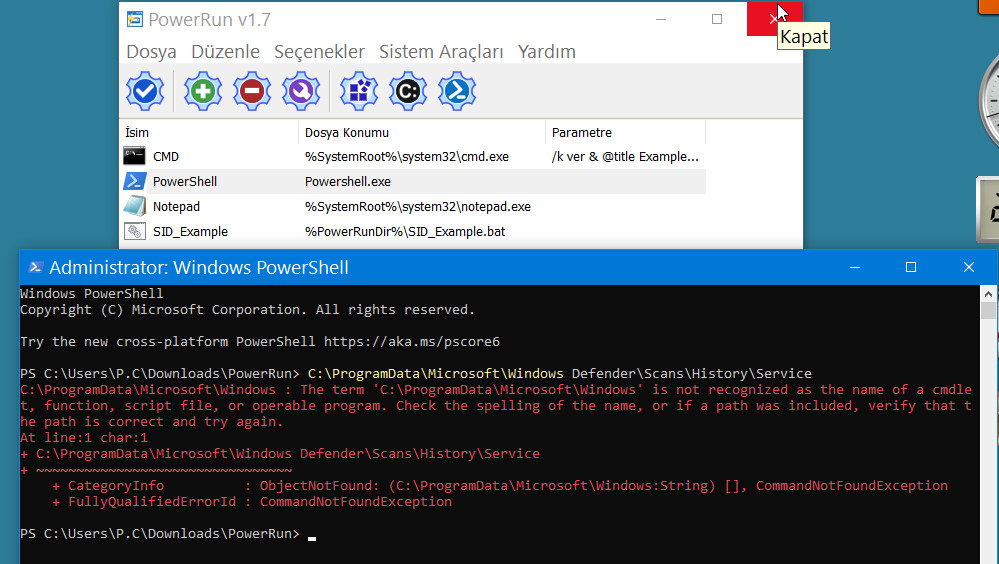
Task: Click the red minus remove entry icon
Action: 252,91
